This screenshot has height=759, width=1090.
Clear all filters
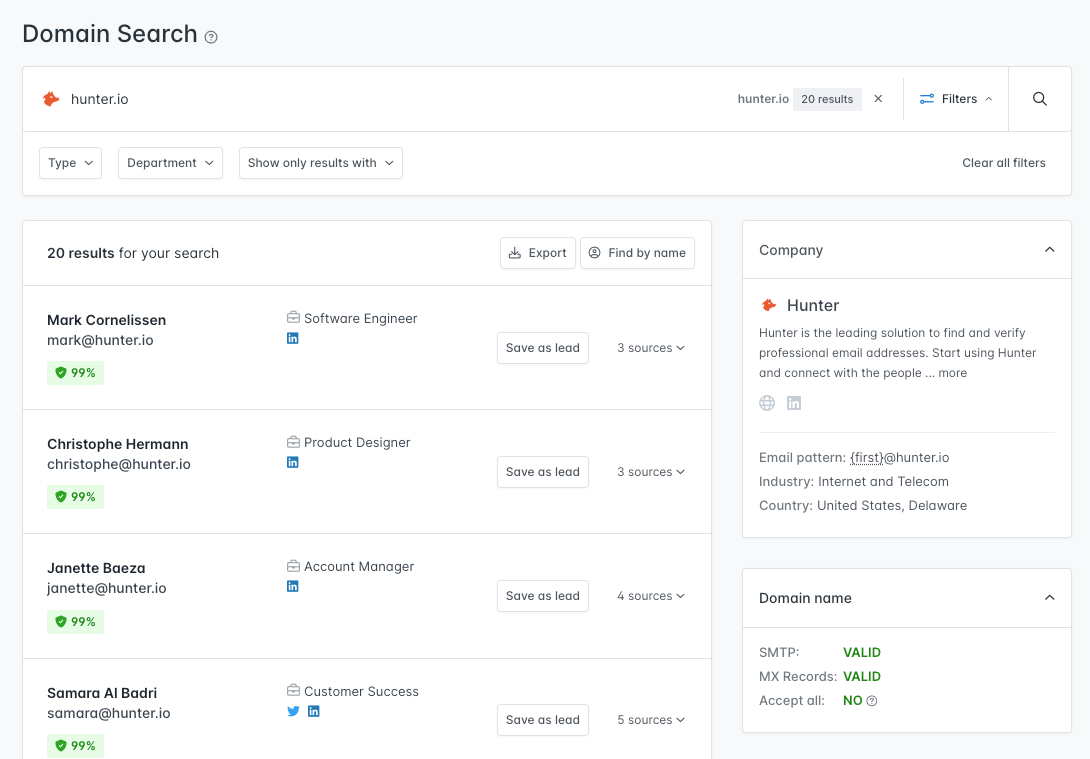tap(1003, 162)
